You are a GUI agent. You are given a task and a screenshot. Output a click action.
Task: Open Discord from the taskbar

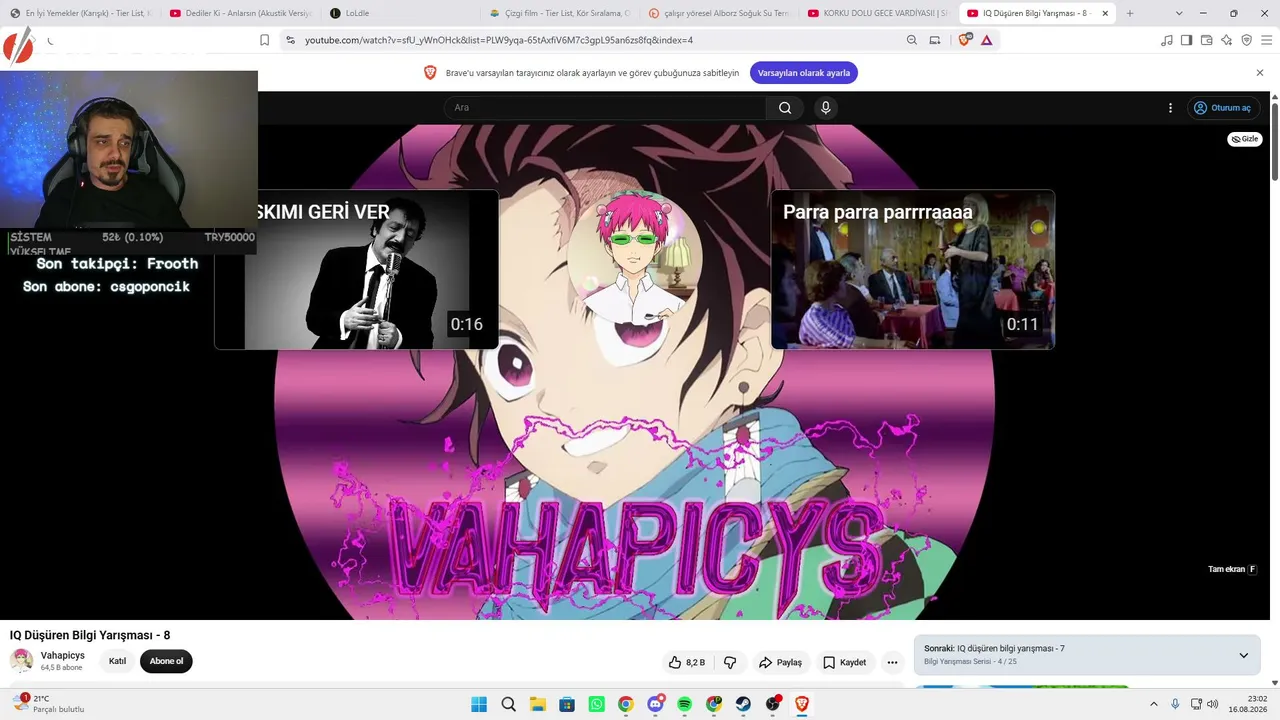pos(655,704)
